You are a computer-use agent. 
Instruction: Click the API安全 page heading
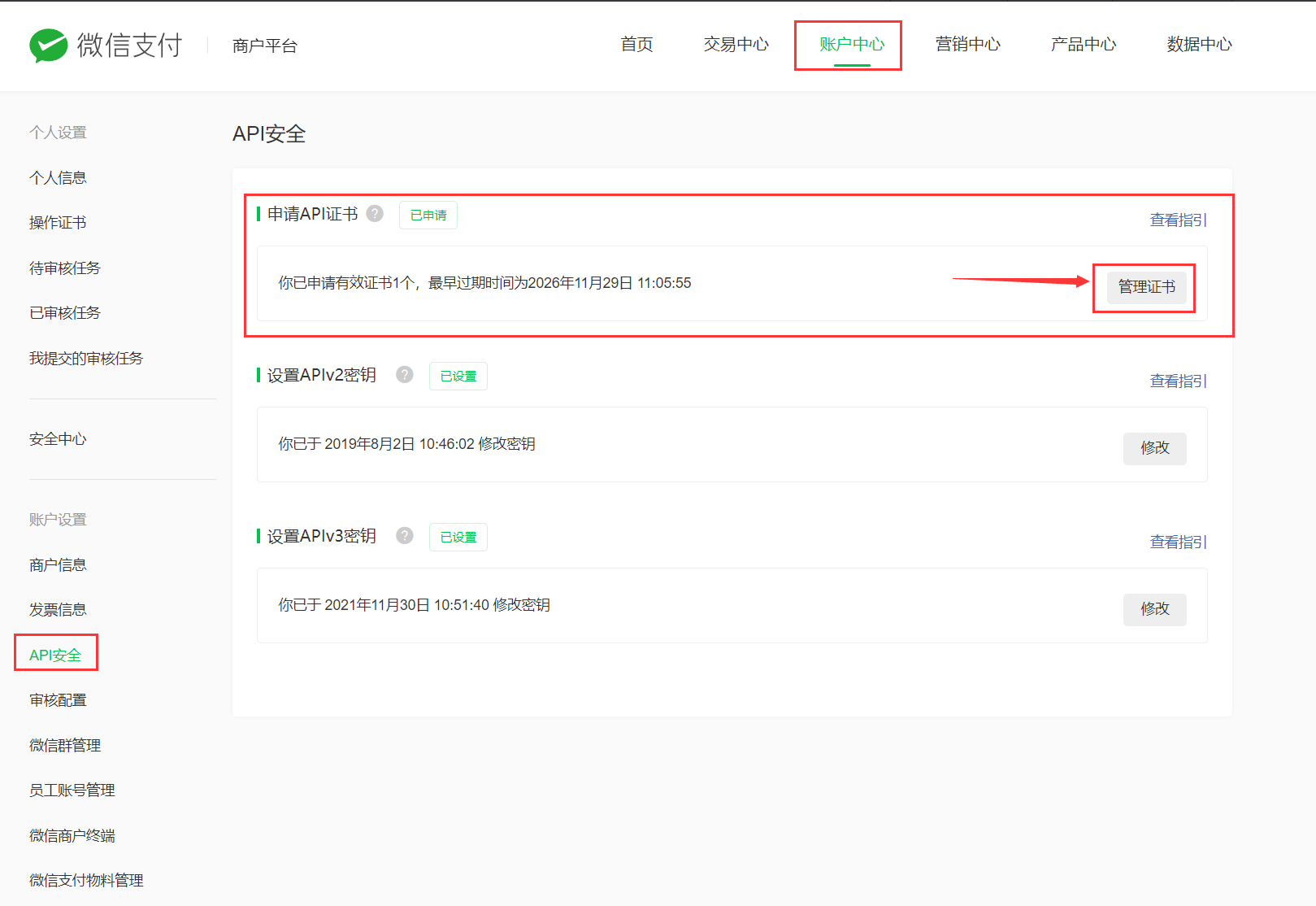coord(269,134)
